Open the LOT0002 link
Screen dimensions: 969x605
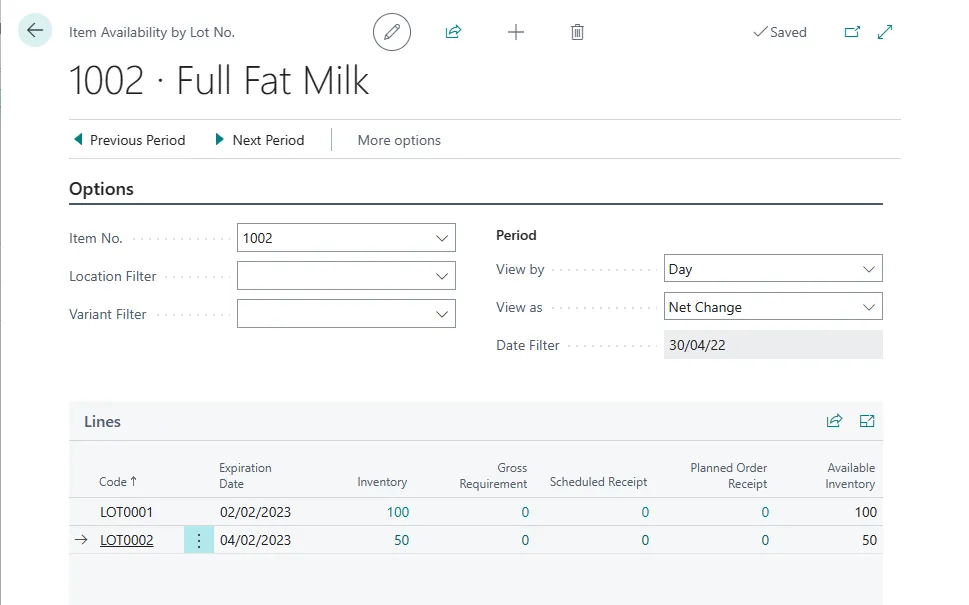pyautogui.click(x=127, y=540)
